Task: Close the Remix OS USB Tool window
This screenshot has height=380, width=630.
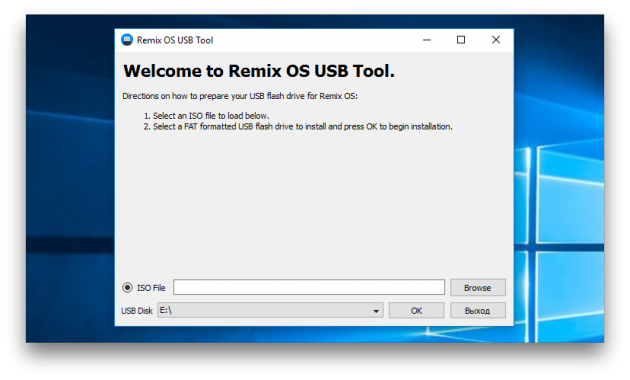Action: point(496,40)
